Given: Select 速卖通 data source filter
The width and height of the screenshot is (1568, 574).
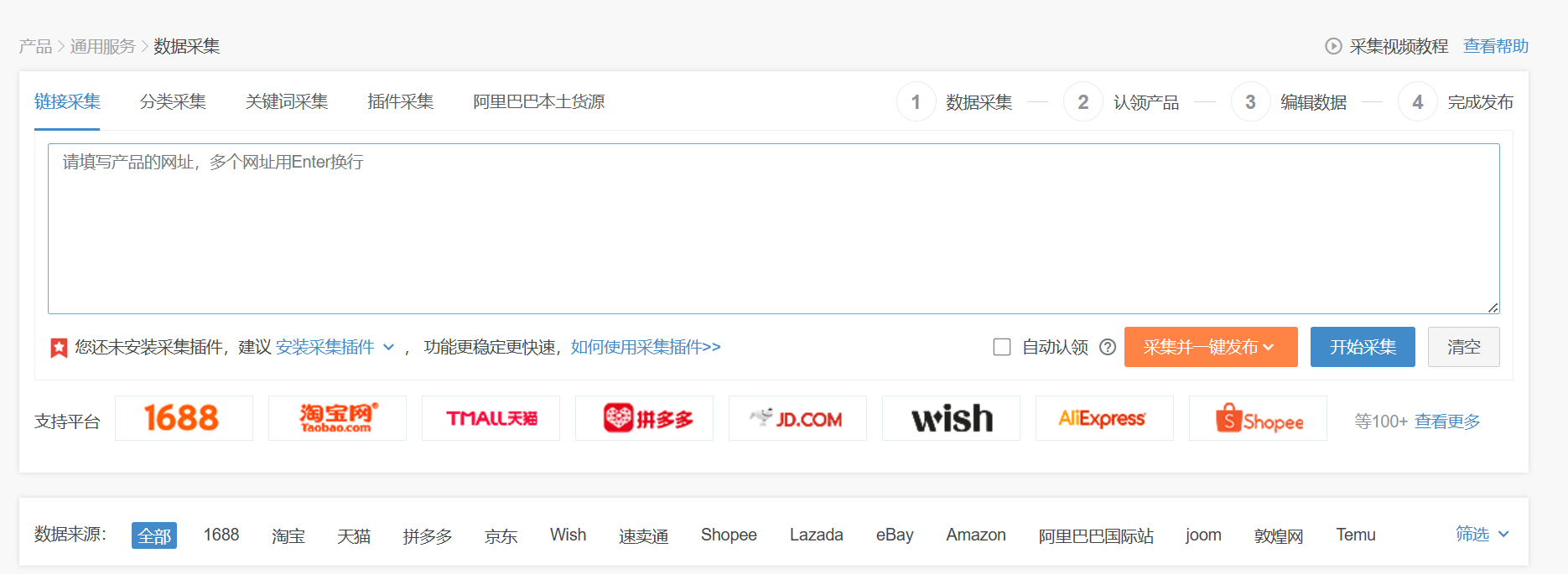Looking at the screenshot, I should [x=644, y=535].
